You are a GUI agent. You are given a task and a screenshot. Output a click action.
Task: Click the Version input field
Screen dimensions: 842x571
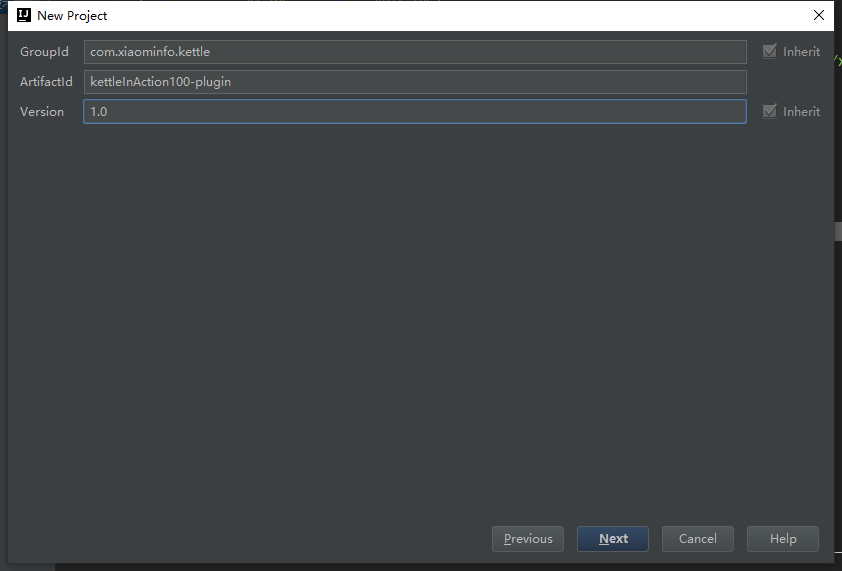pos(415,112)
